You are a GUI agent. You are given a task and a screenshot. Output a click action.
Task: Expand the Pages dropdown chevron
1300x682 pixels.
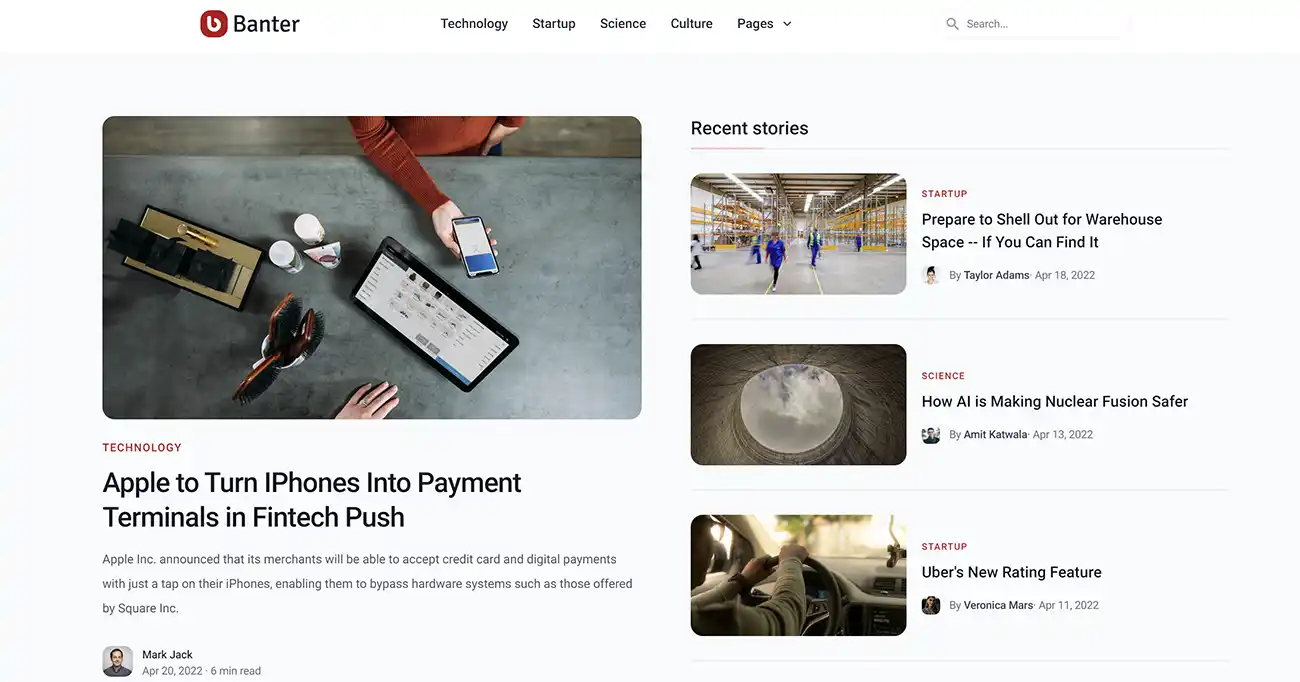(787, 24)
